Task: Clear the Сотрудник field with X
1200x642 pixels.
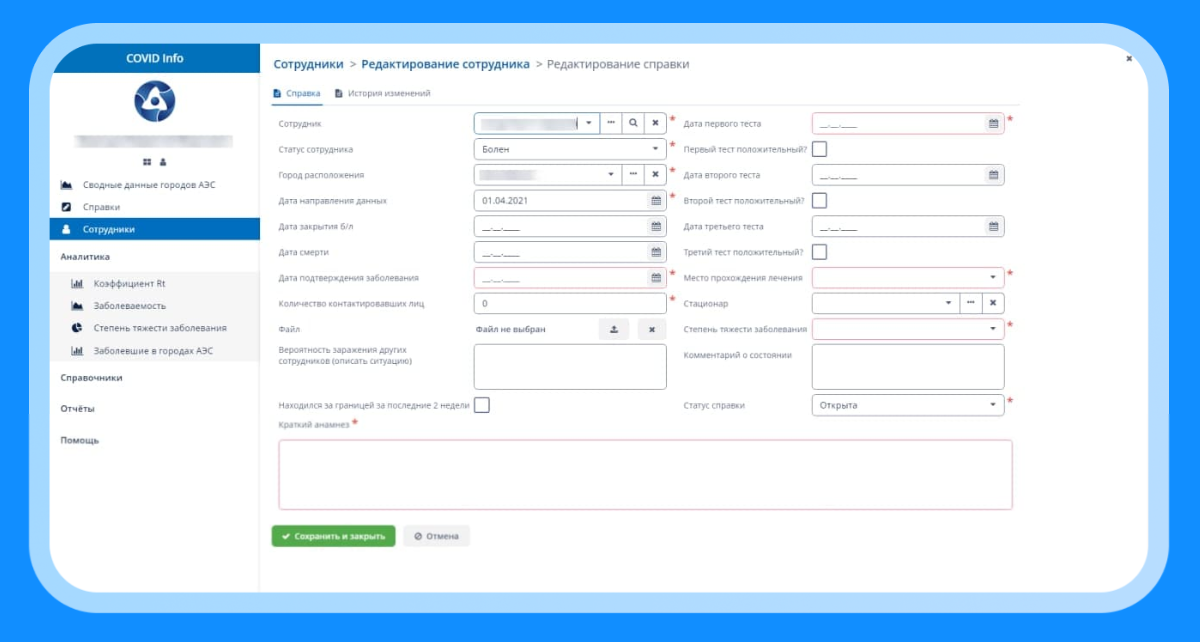Action: pyautogui.click(x=655, y=123)
